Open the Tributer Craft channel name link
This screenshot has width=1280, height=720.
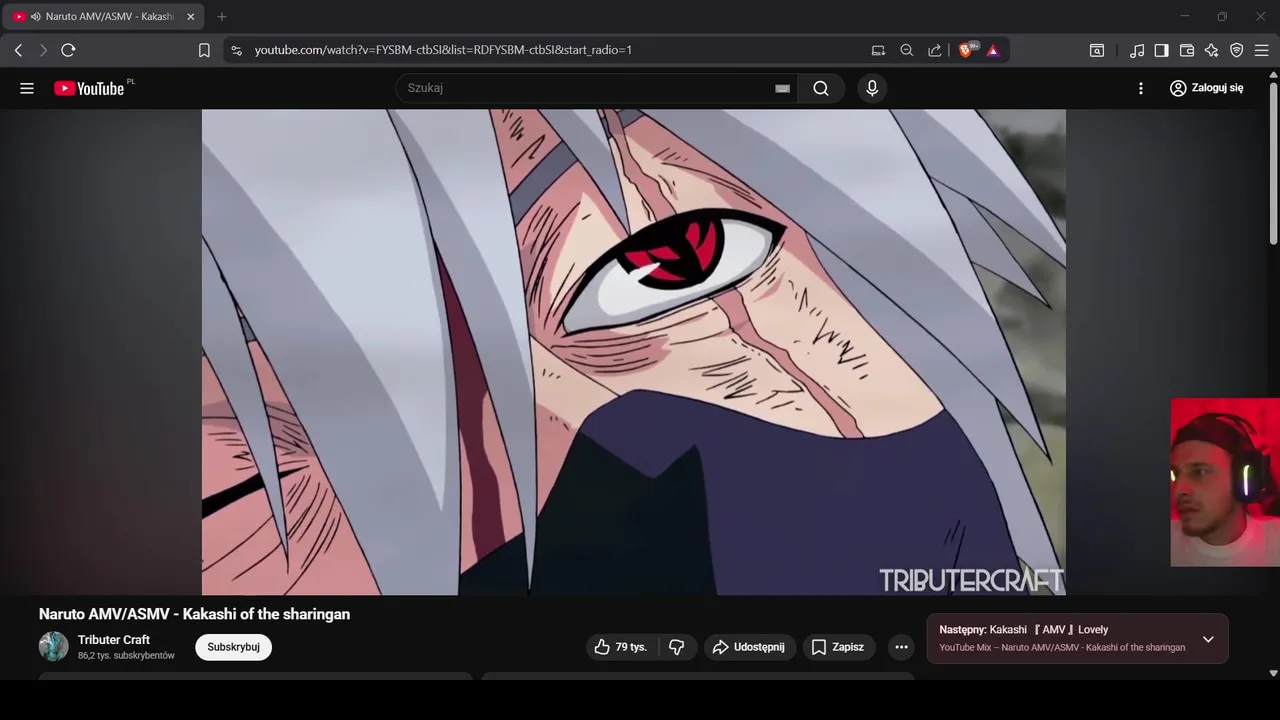pyautogui.click(x=114, y=640)
